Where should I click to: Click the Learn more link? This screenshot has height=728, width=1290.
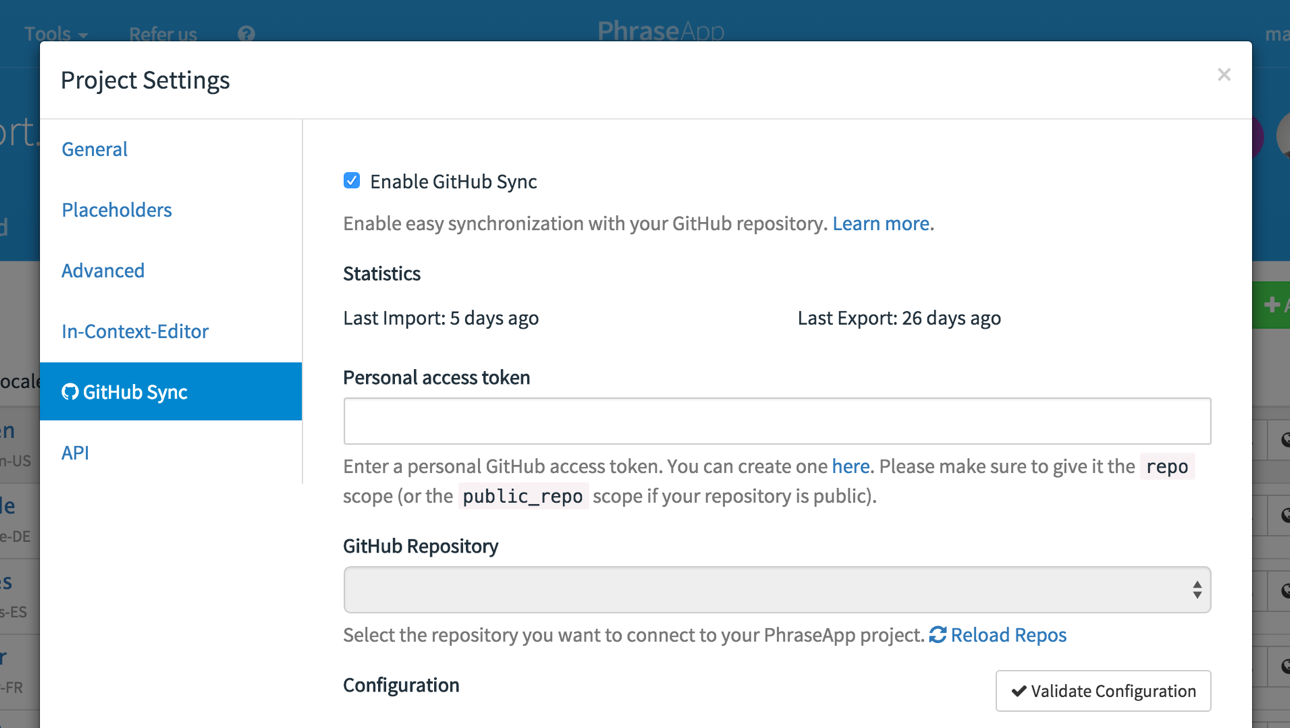click(x=883, y=223)
